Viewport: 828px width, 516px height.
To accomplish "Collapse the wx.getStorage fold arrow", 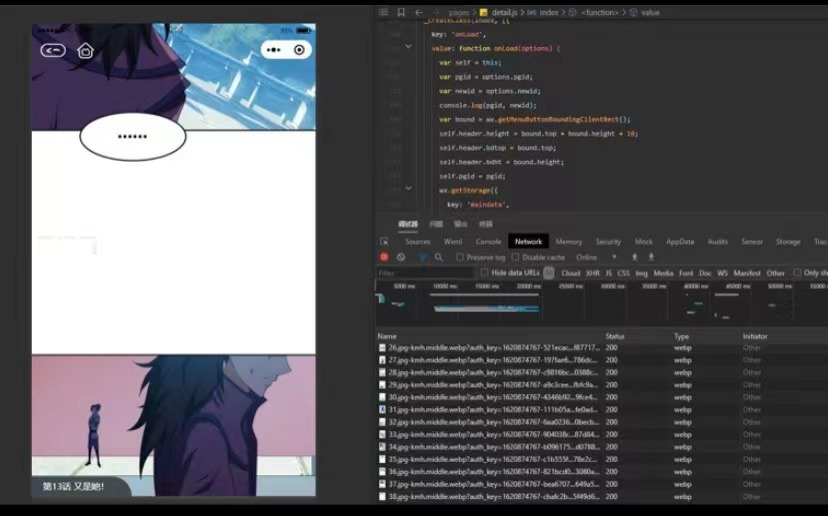I will 408,188.
